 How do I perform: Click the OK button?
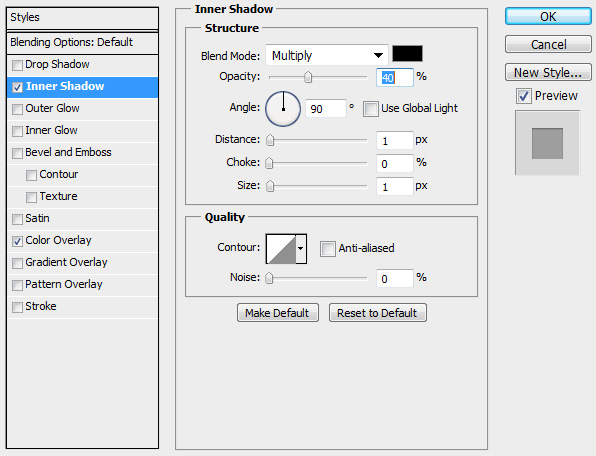click(x=548, y=17)
